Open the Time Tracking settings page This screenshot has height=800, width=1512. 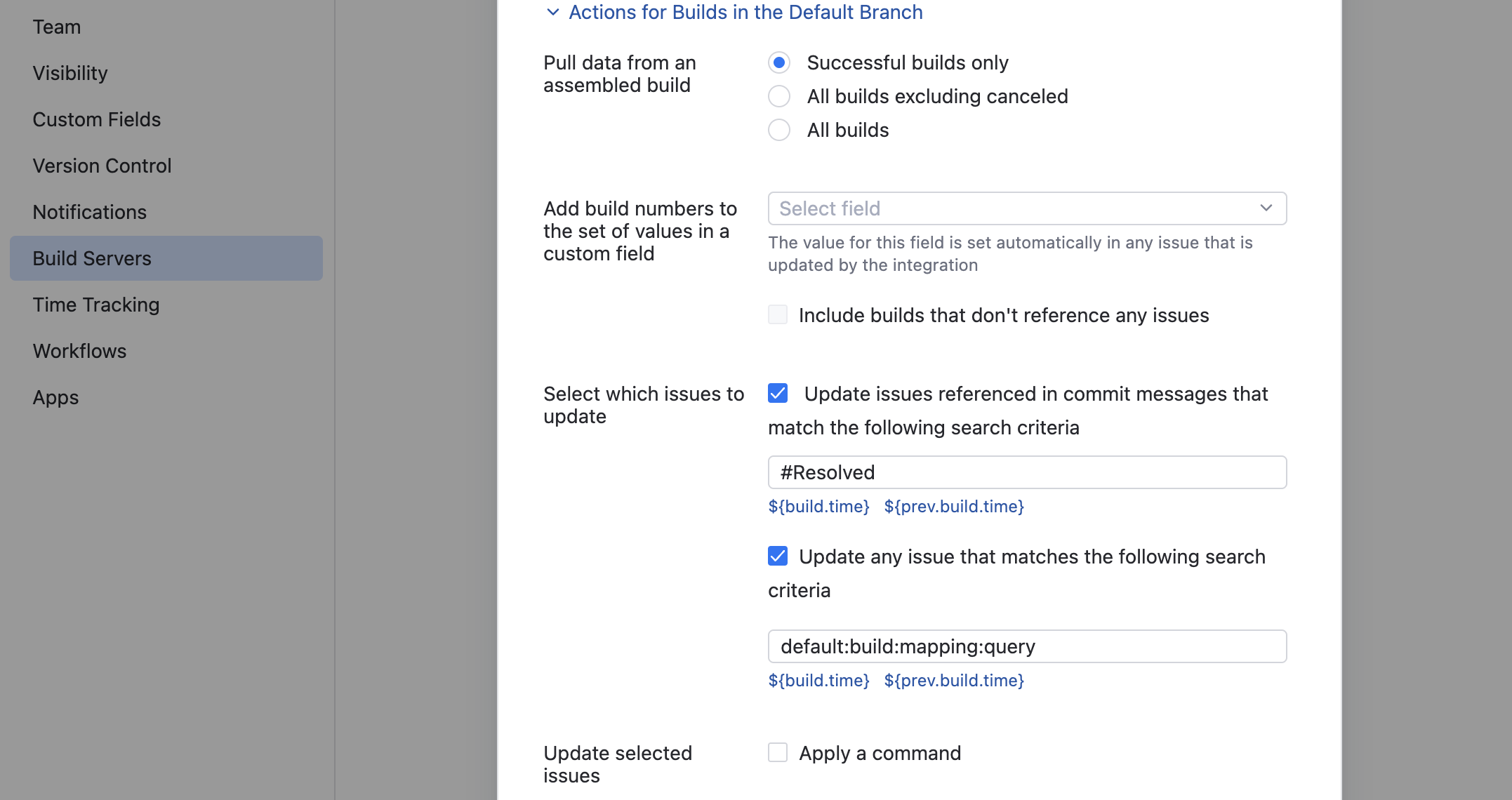[x=96, y=305]
